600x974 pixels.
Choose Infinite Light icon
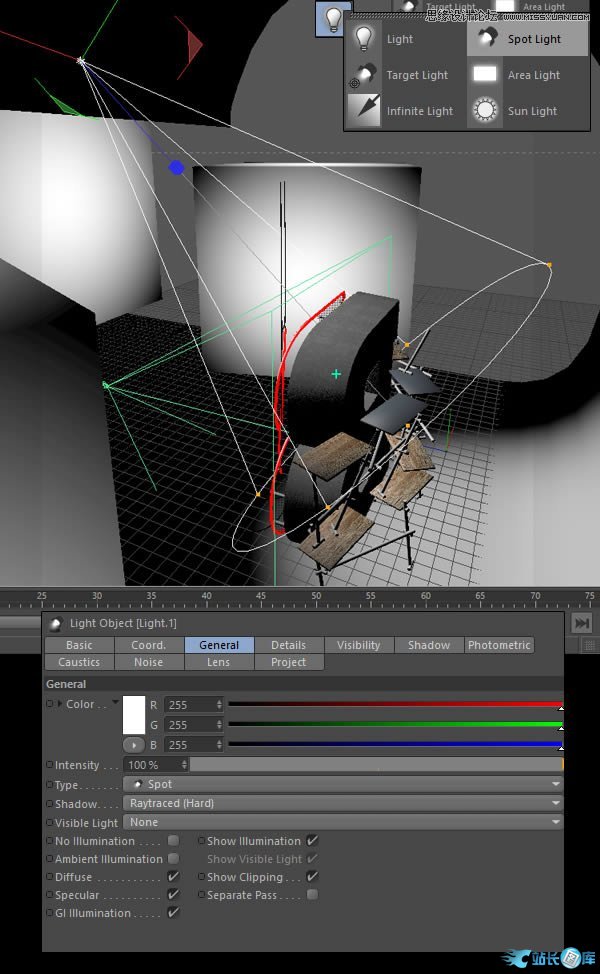coord(364,111)
